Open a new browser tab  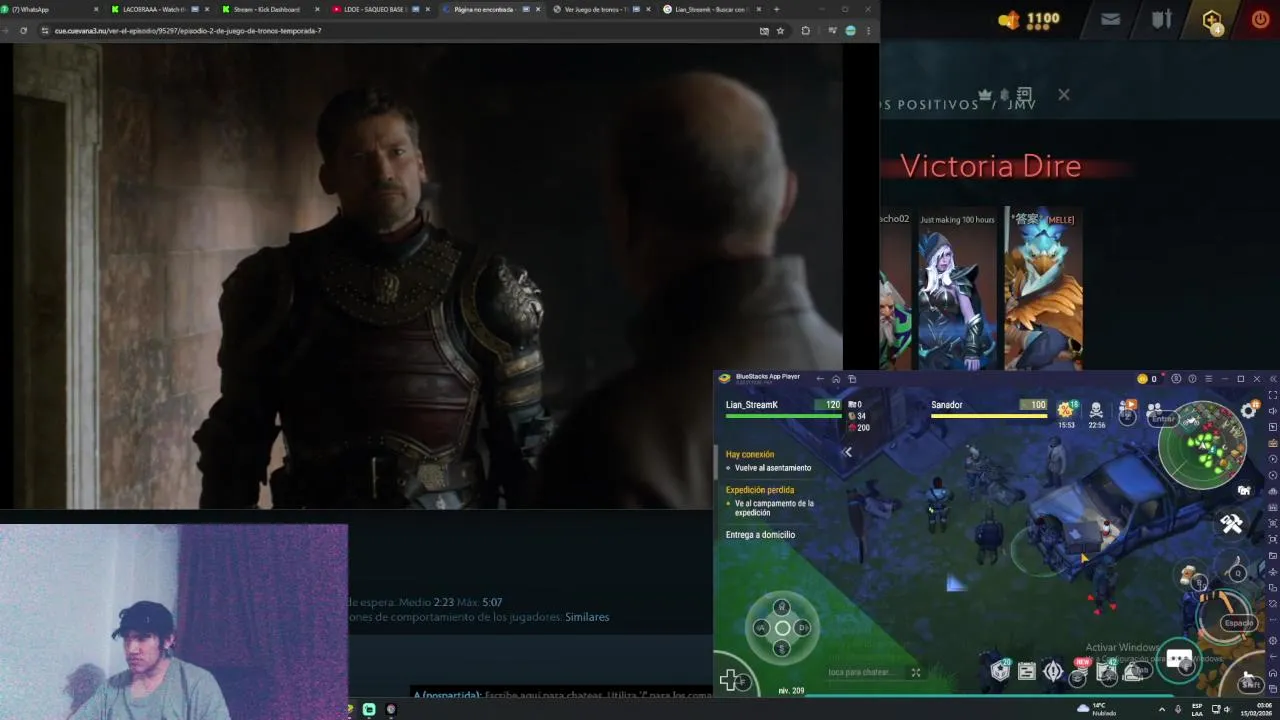[776, 9]
